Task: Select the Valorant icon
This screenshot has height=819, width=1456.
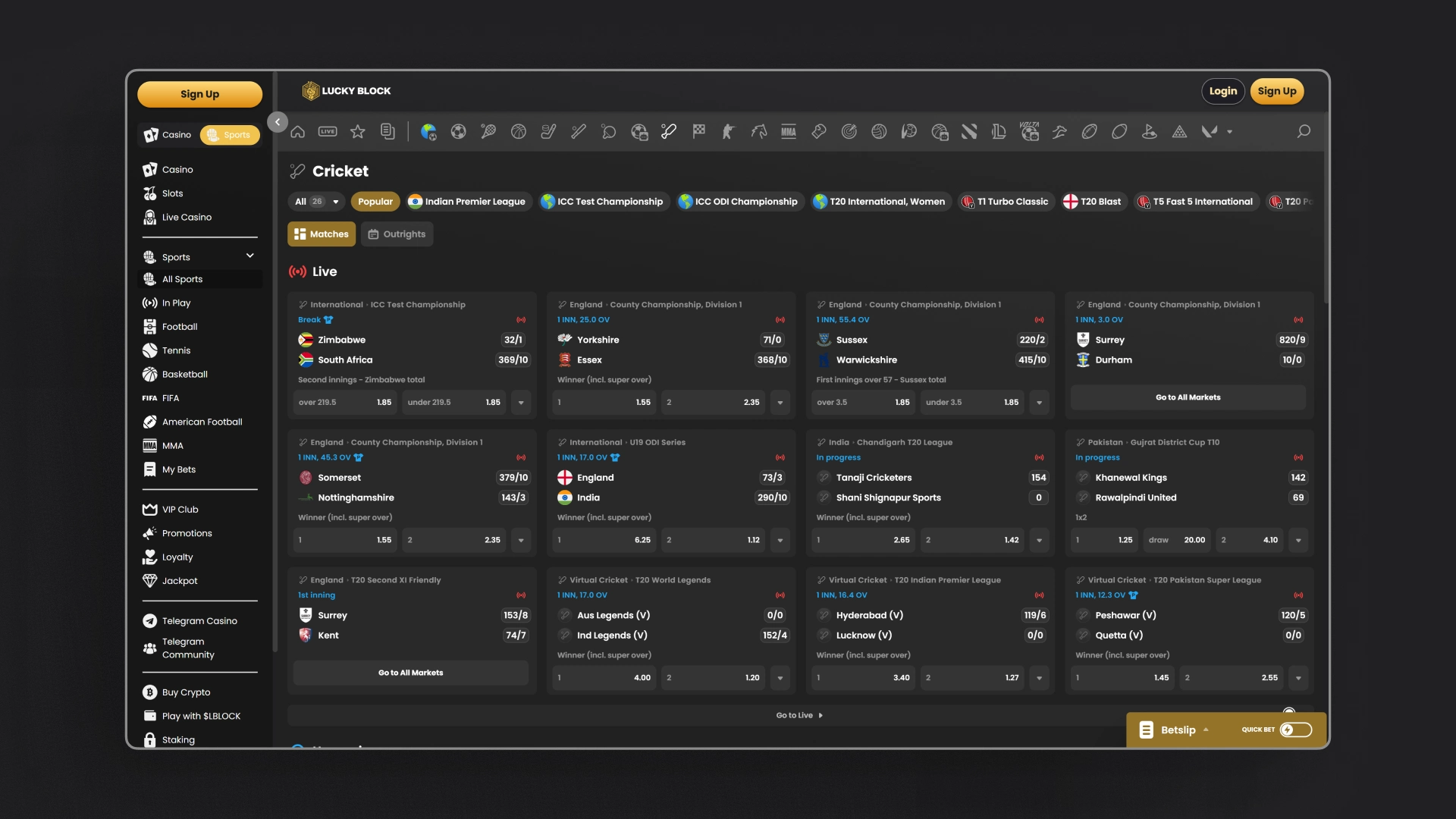Action: [1210, 132]
